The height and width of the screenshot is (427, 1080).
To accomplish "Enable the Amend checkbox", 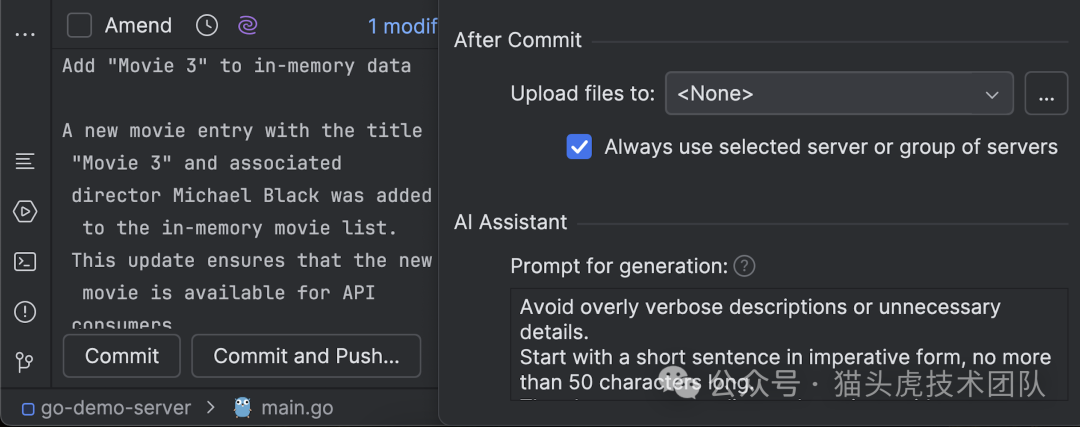I will point(80,26).
